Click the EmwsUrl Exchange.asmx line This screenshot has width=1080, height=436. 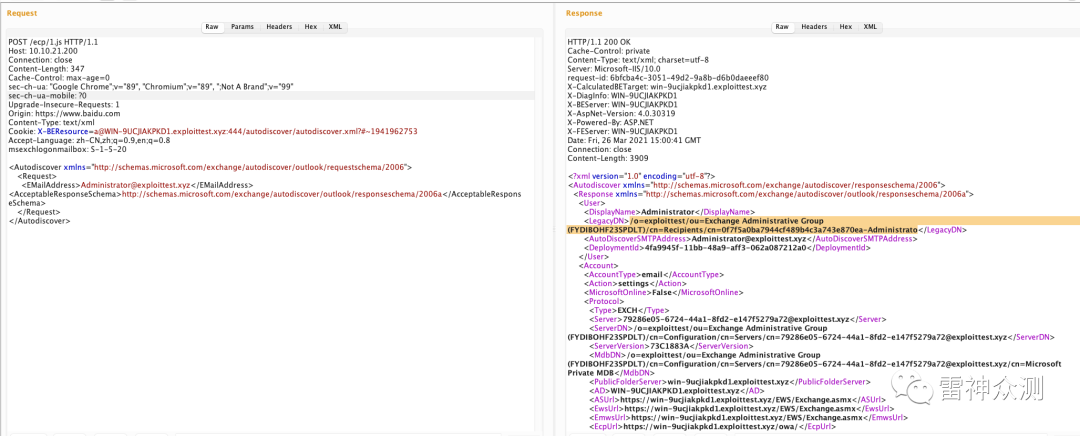(x=749, y=417)
